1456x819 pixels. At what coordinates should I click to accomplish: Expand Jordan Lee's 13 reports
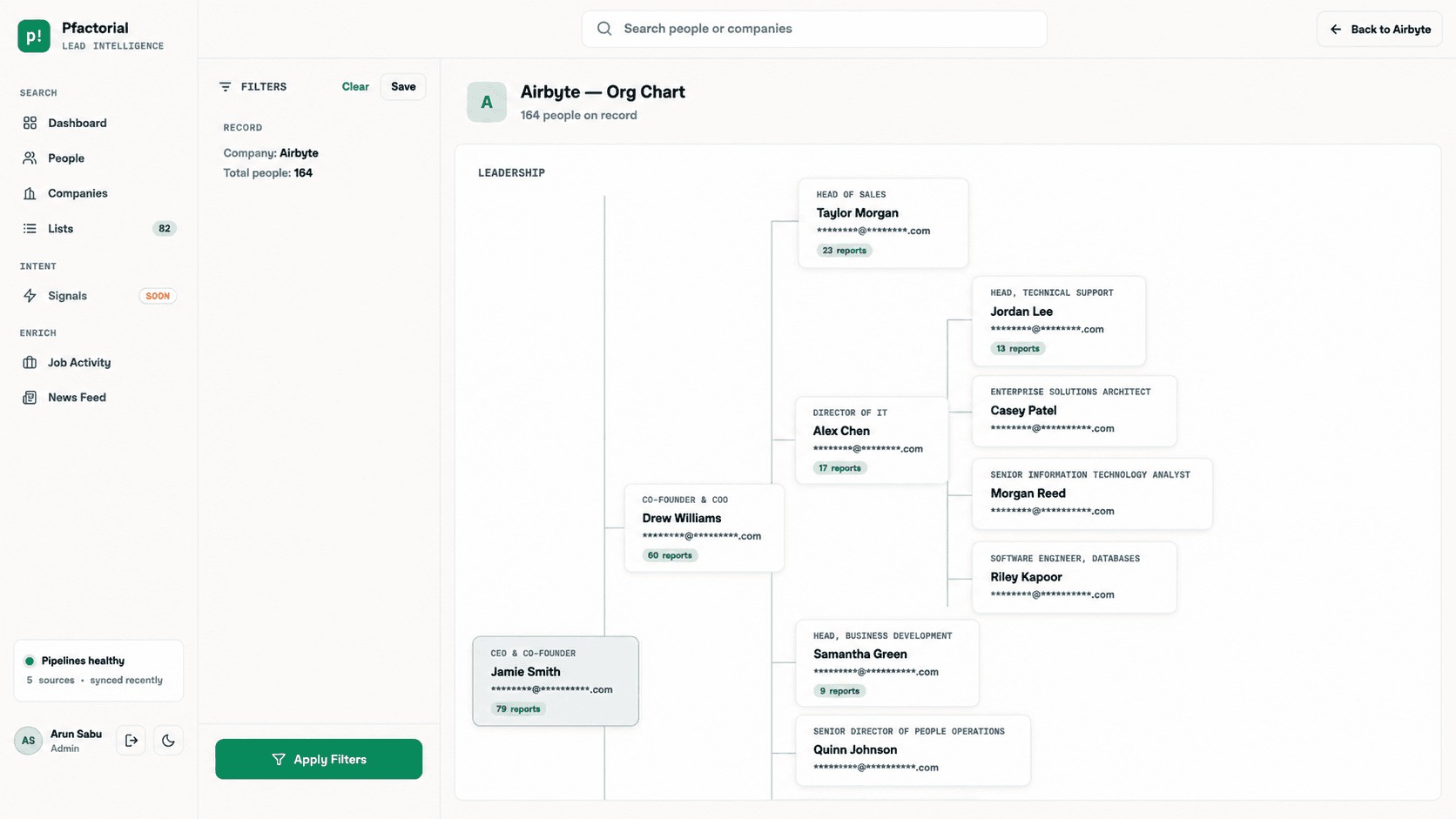(x=1018, y=349)
